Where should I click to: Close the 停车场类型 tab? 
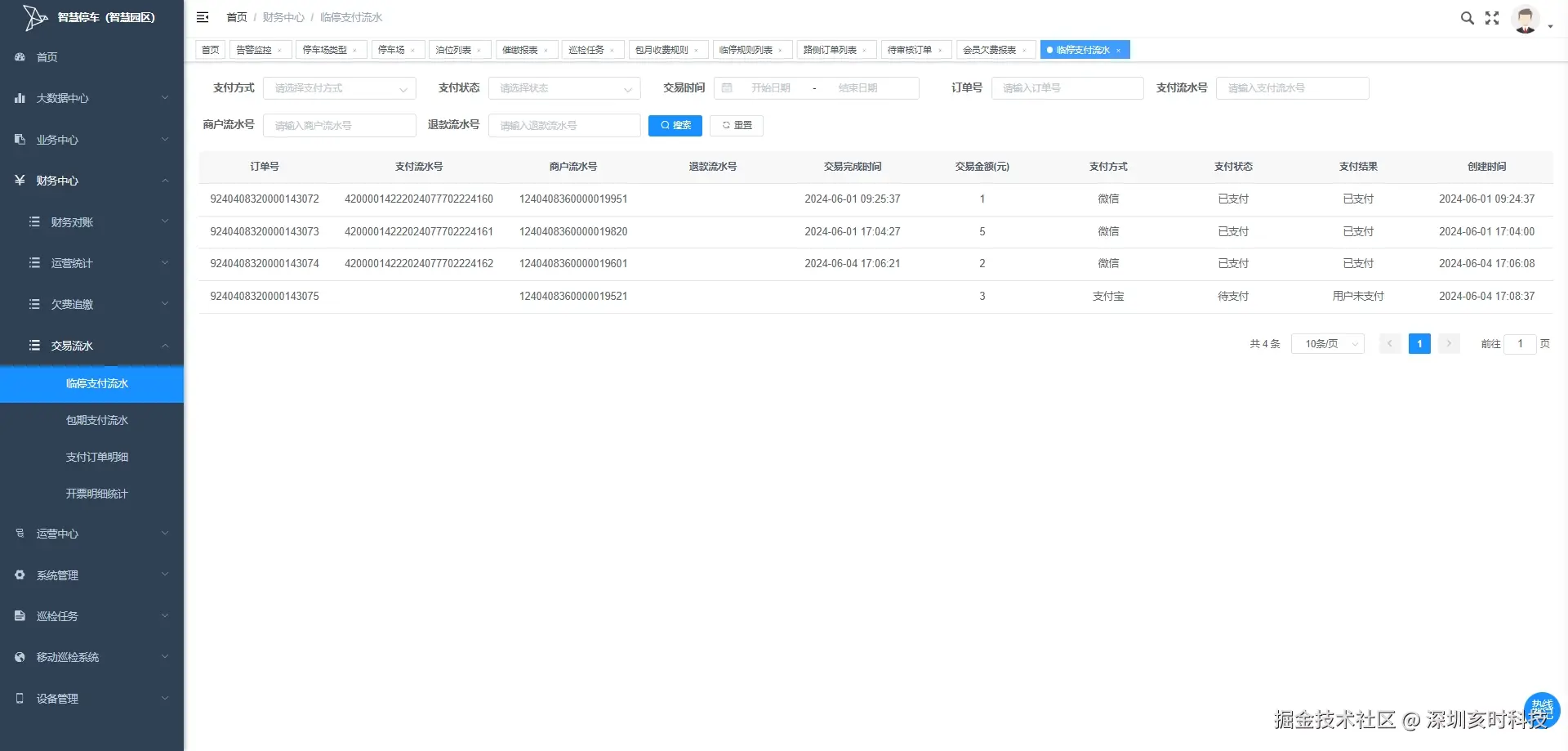pos(354,51)
